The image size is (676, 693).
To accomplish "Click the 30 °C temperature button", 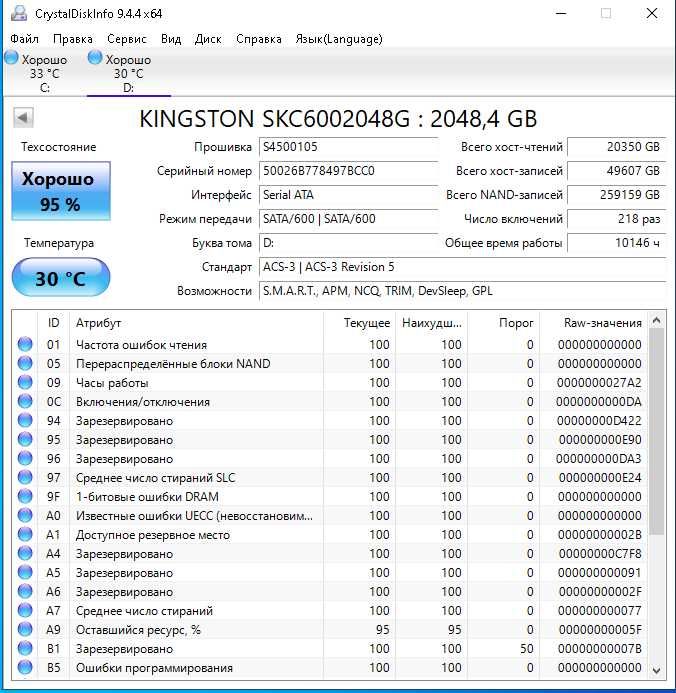I will coord(61,278).
